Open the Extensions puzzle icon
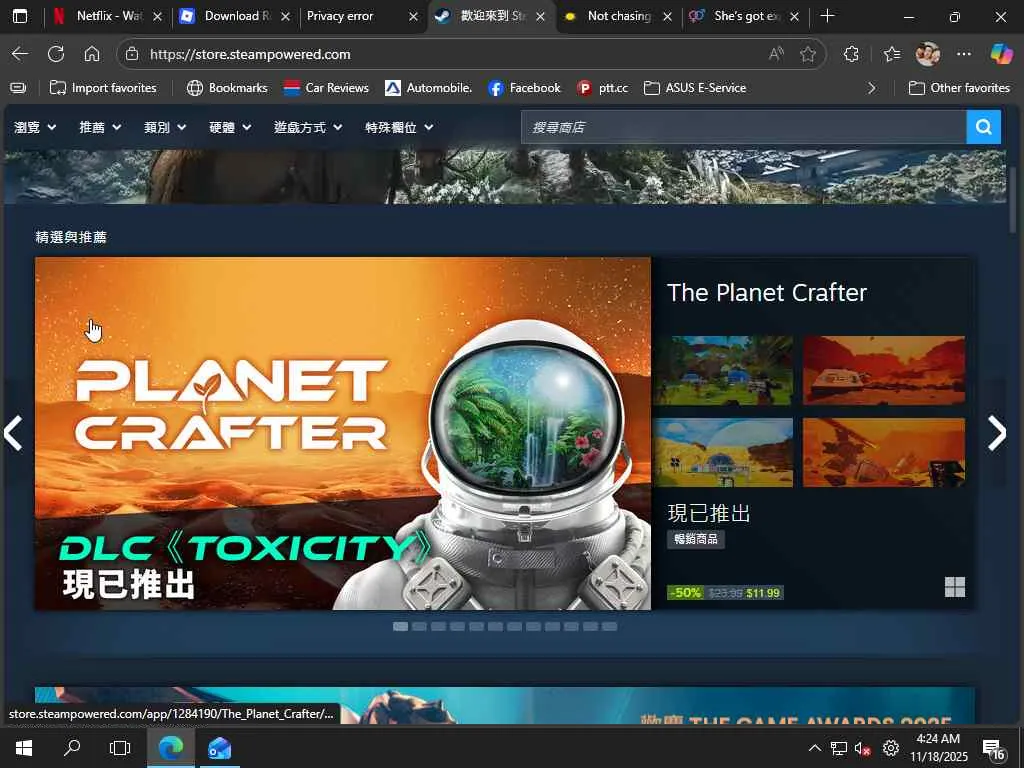 pyautogui.click(x=851, y=54)
